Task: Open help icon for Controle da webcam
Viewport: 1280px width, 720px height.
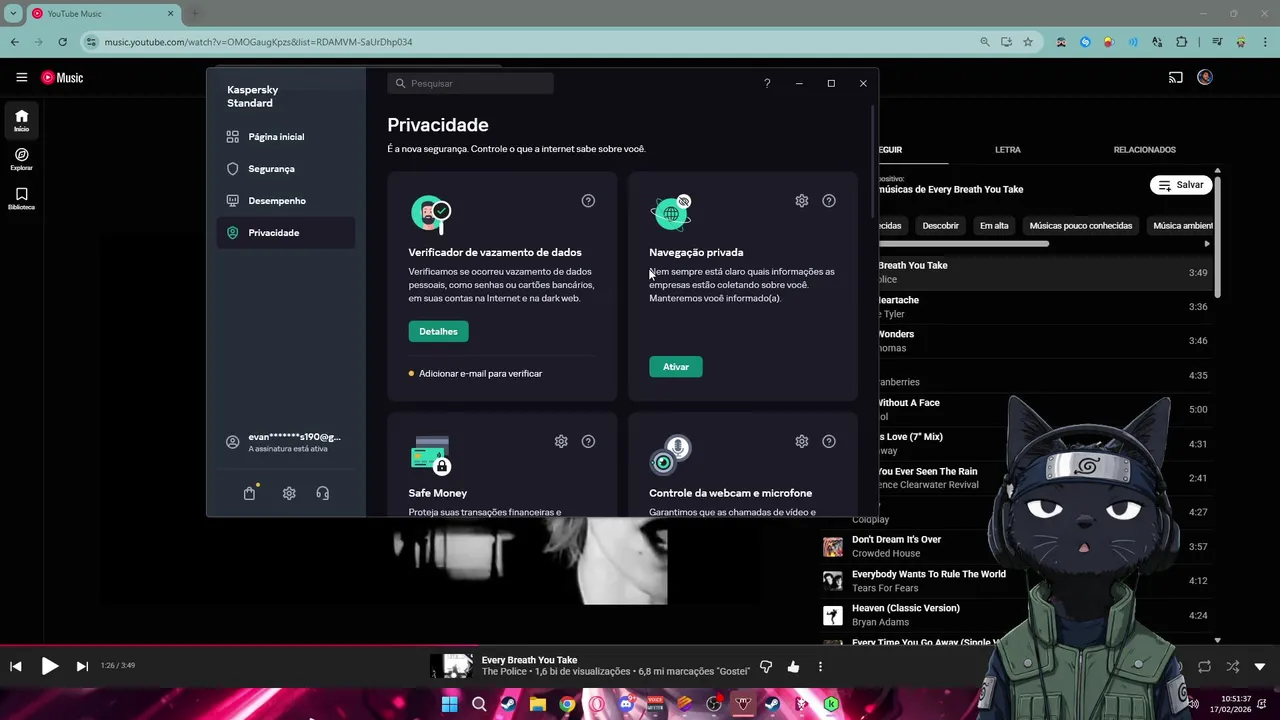Action: (829, 441)
